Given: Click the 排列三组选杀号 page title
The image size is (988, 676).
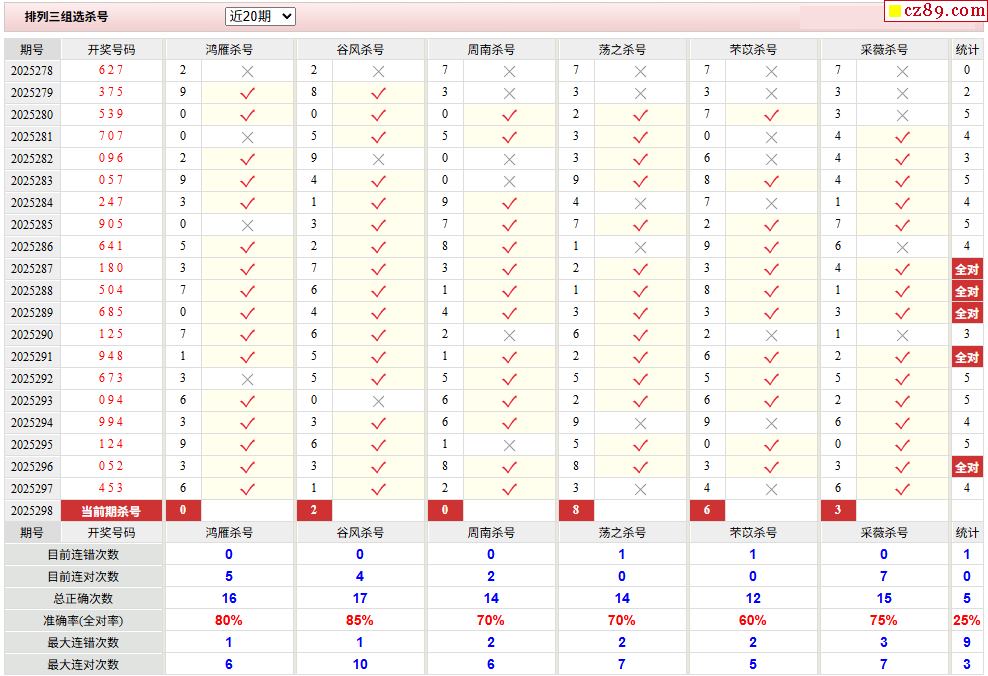Looking at the screenshot, I should (66, 17).
